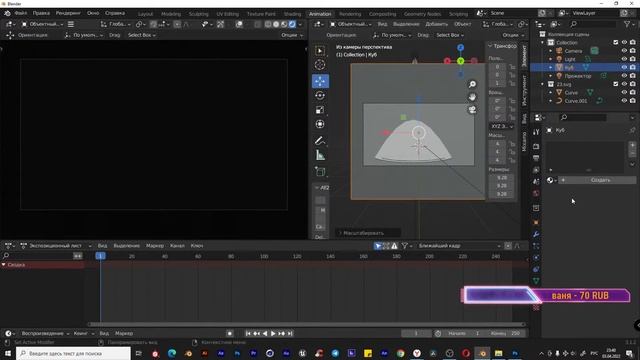
Task: Open the Render properties tab icon
Action: 536,146
